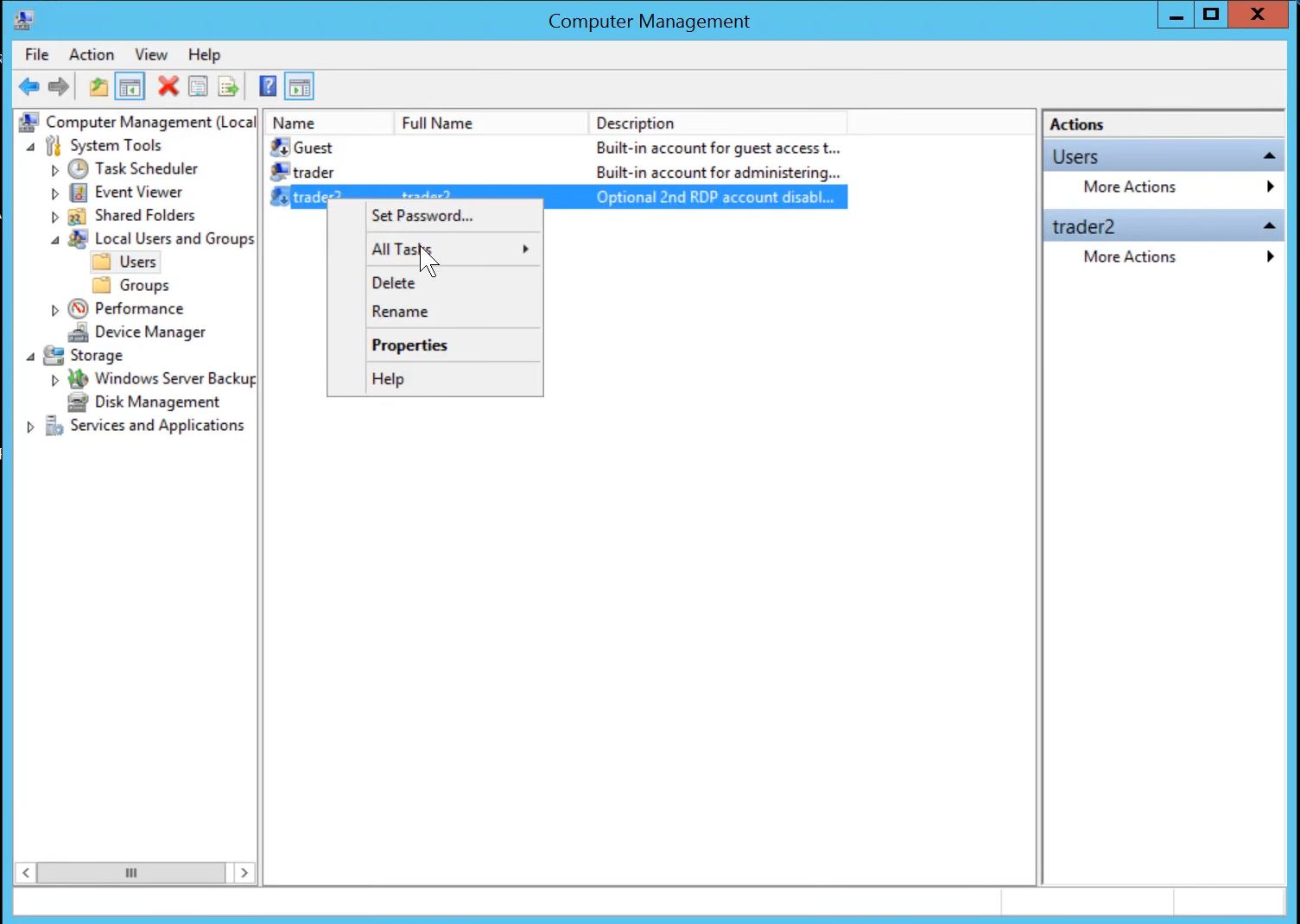Open More Actions under trader2
This screenshot has height=924, width=1300.
point(1129,256)
